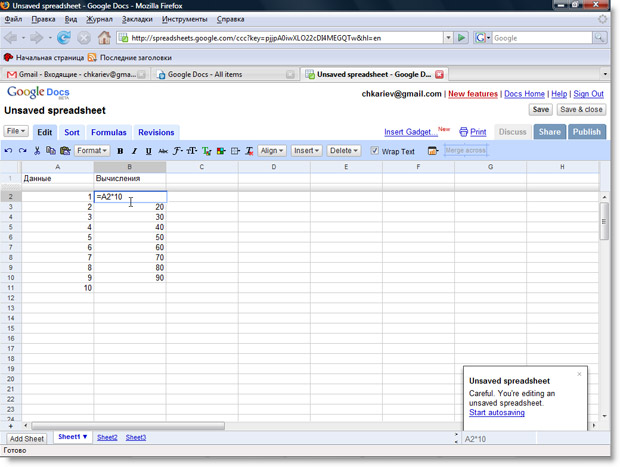The height and width of the screenshot is (467, 620).
Task: Click the Save button
Action: [541, 110]
